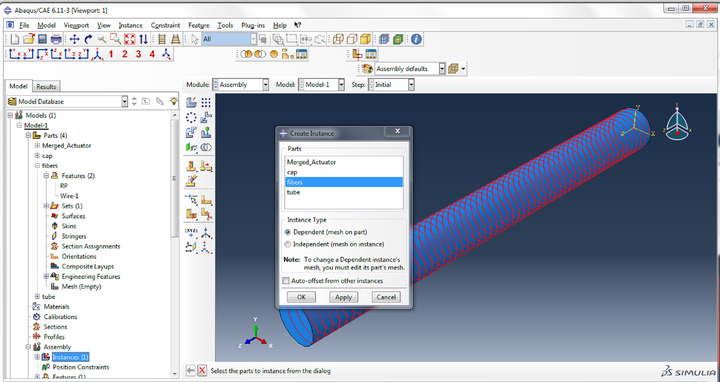Click the Translate Instance tool icon
Image resolution: width=720 pixels, height=382 pixels.
[206, 118]
